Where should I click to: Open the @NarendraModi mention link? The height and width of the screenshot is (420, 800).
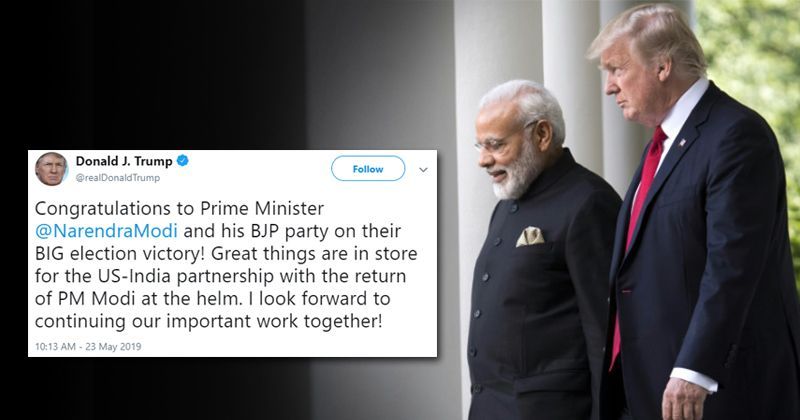click(x=106, y=231)
